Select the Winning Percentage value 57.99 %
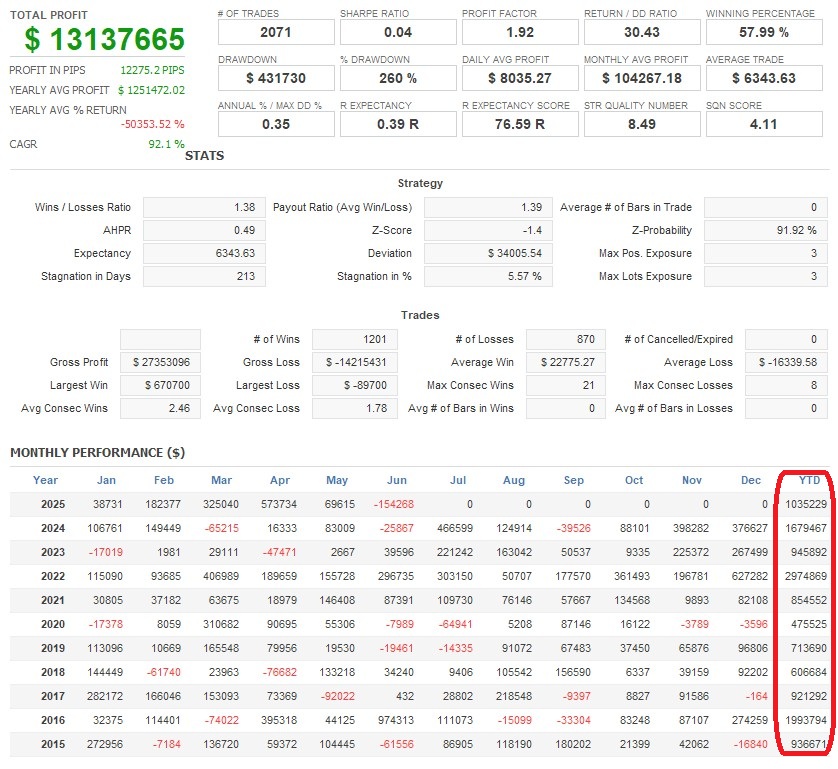The height and width of the screenshot is (769, 838). point(764,32)
